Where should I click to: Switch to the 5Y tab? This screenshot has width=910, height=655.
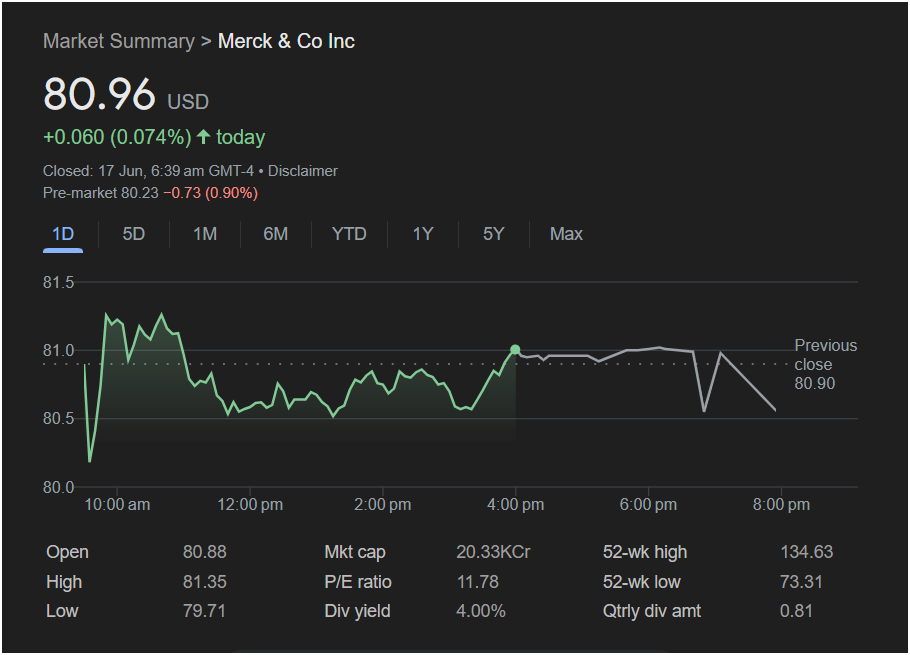coord(493,234)
